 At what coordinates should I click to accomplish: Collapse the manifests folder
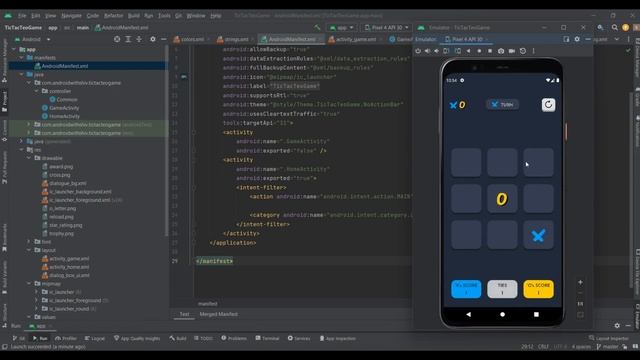[22, 58]
